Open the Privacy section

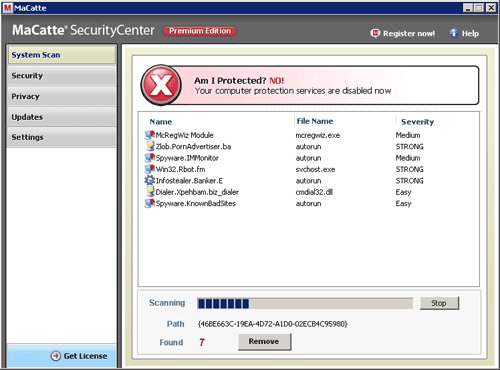62,96
